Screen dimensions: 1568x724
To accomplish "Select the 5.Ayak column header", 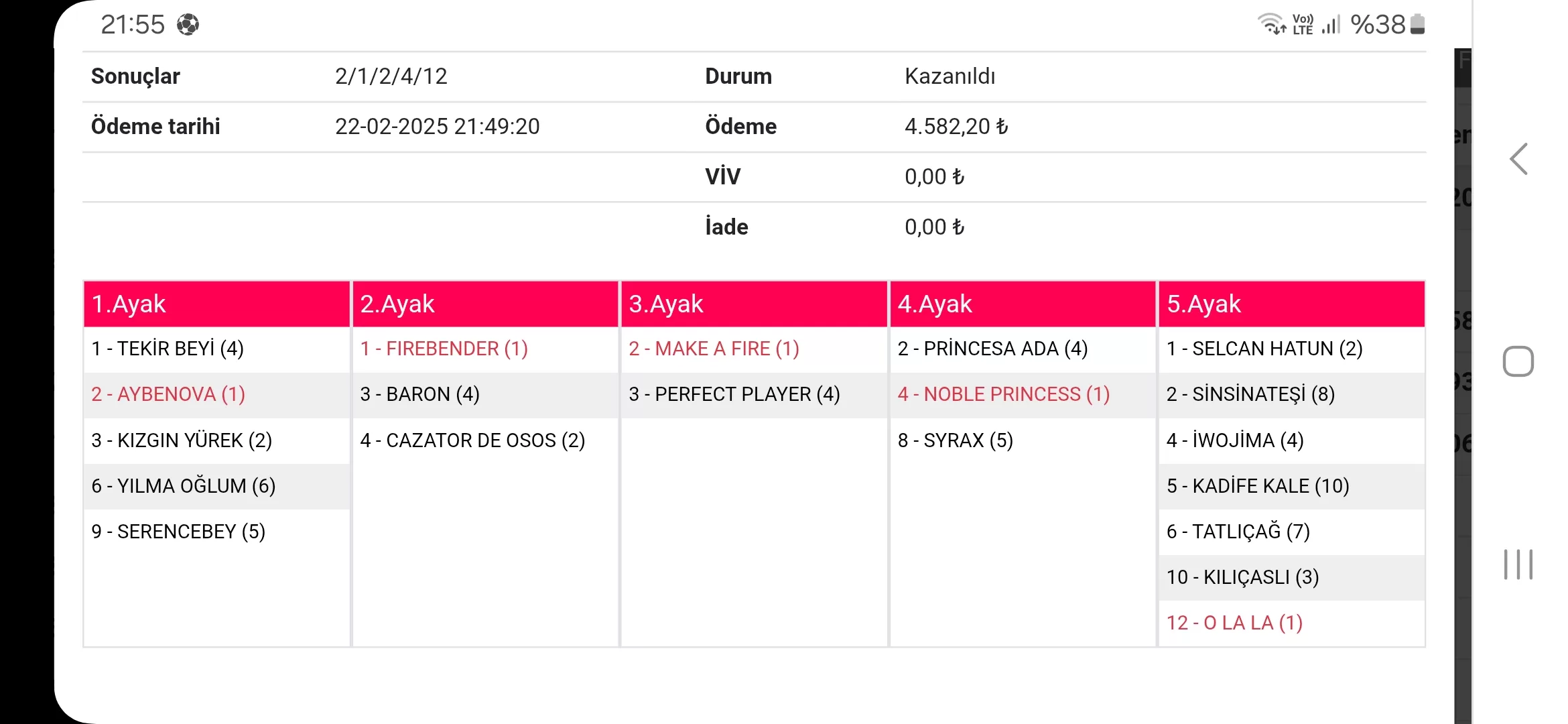I will click(1291, 304).
